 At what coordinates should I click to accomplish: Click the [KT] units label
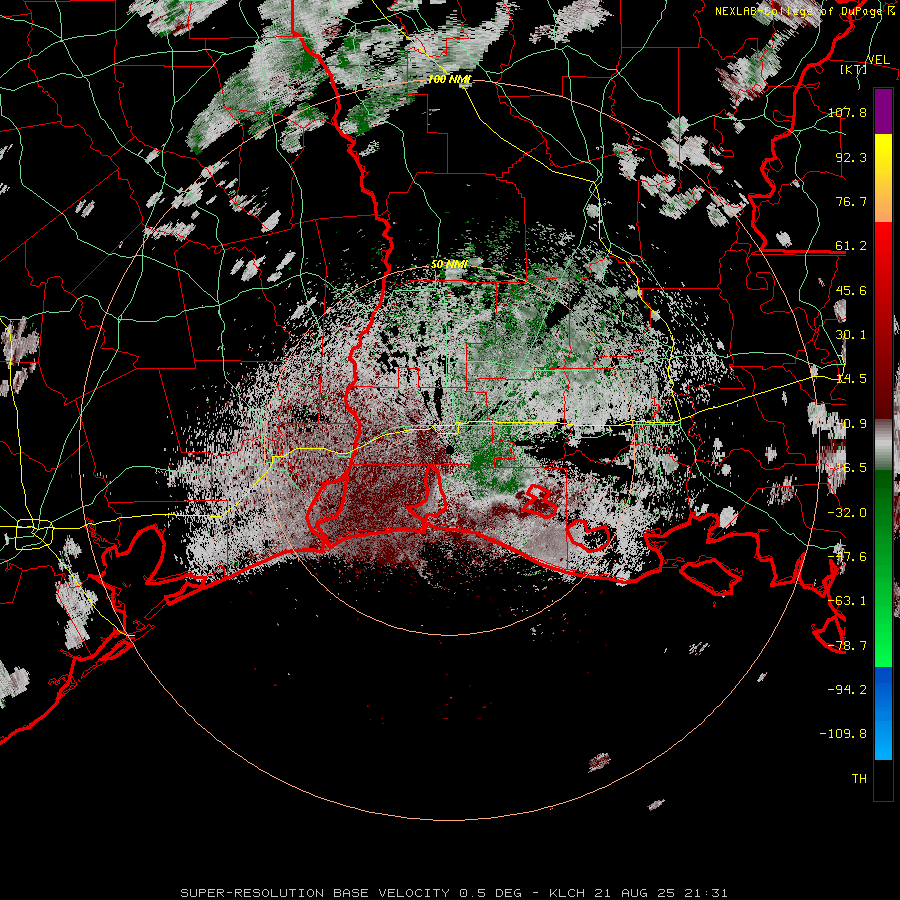point(854,69)
